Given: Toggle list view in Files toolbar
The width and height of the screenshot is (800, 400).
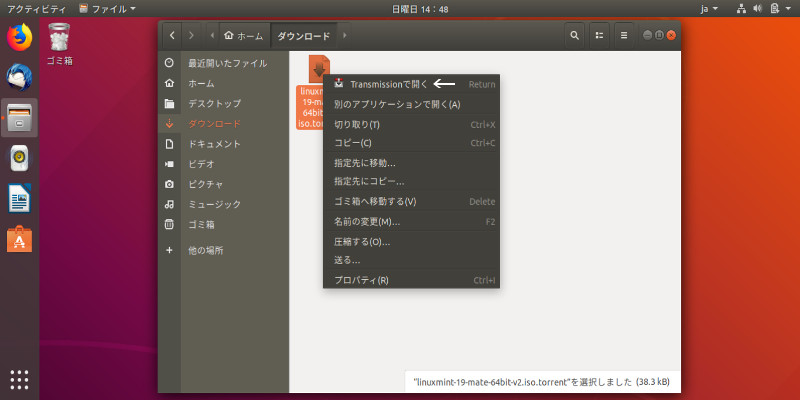Looking at the screenshot, I should tap(599, 35).
